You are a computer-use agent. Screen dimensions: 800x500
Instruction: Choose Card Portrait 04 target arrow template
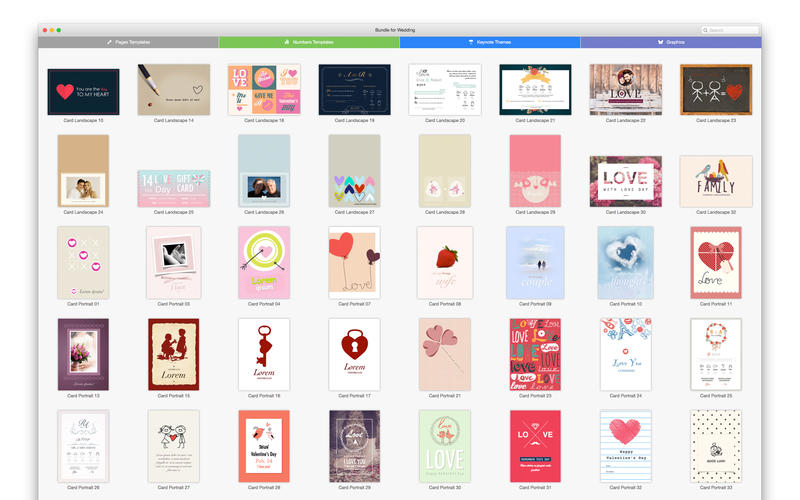264,263
